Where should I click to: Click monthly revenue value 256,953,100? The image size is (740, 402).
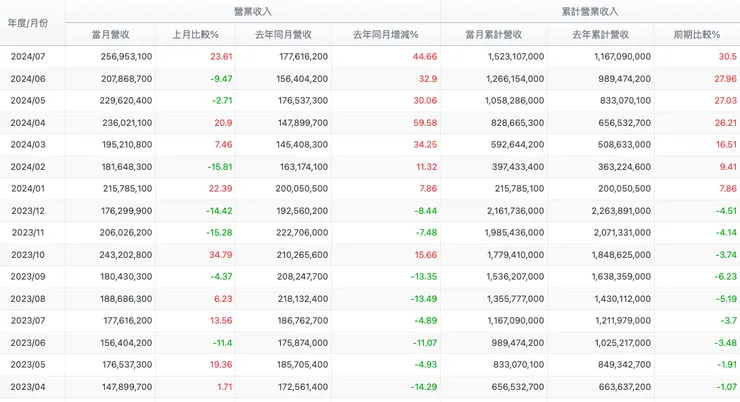point(126,57)
